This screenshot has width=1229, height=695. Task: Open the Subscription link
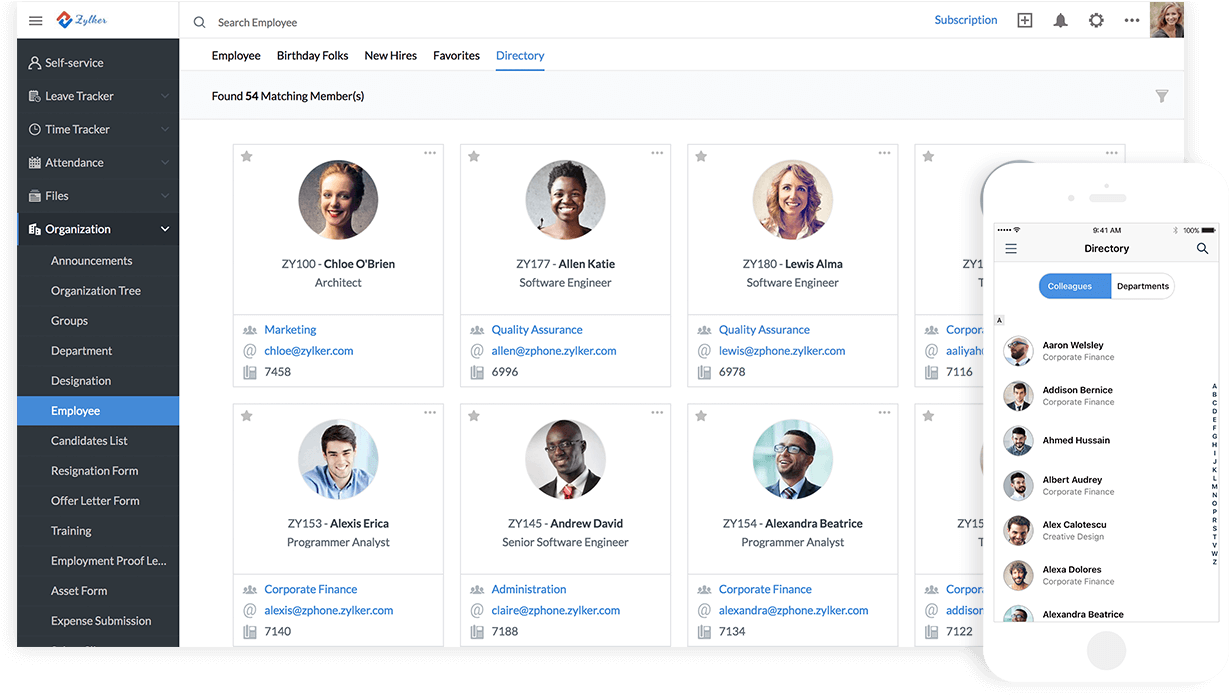coord(965,19)
